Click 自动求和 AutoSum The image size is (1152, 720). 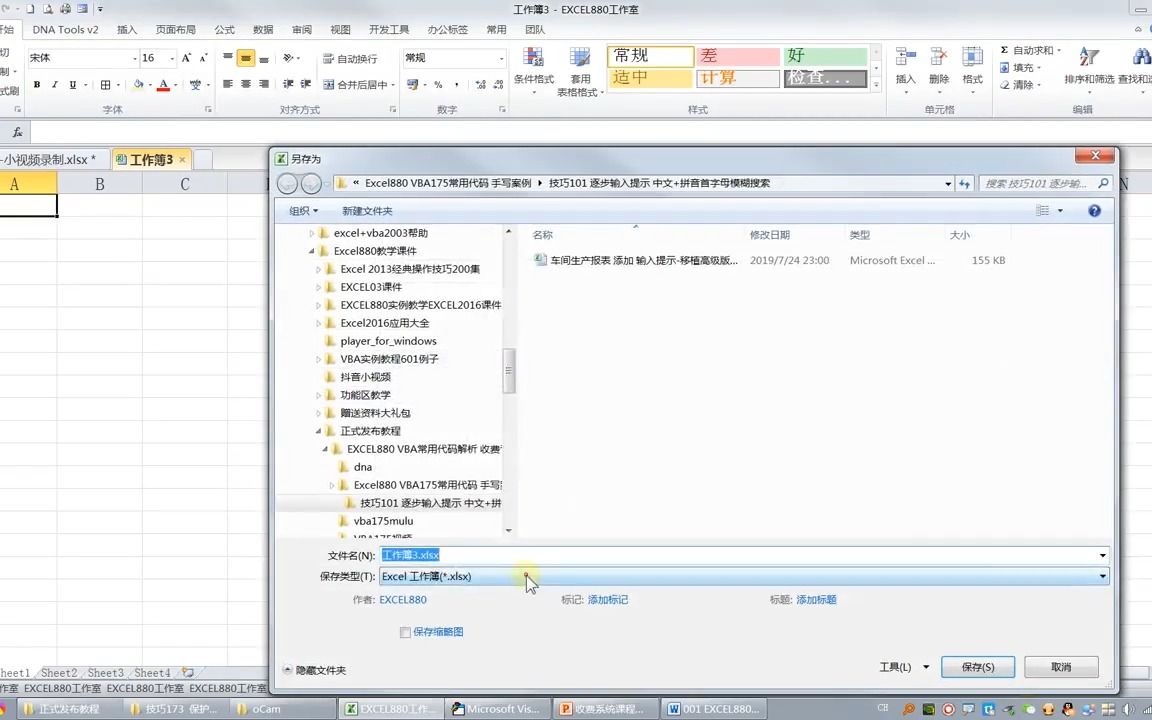click(1029, 50)
